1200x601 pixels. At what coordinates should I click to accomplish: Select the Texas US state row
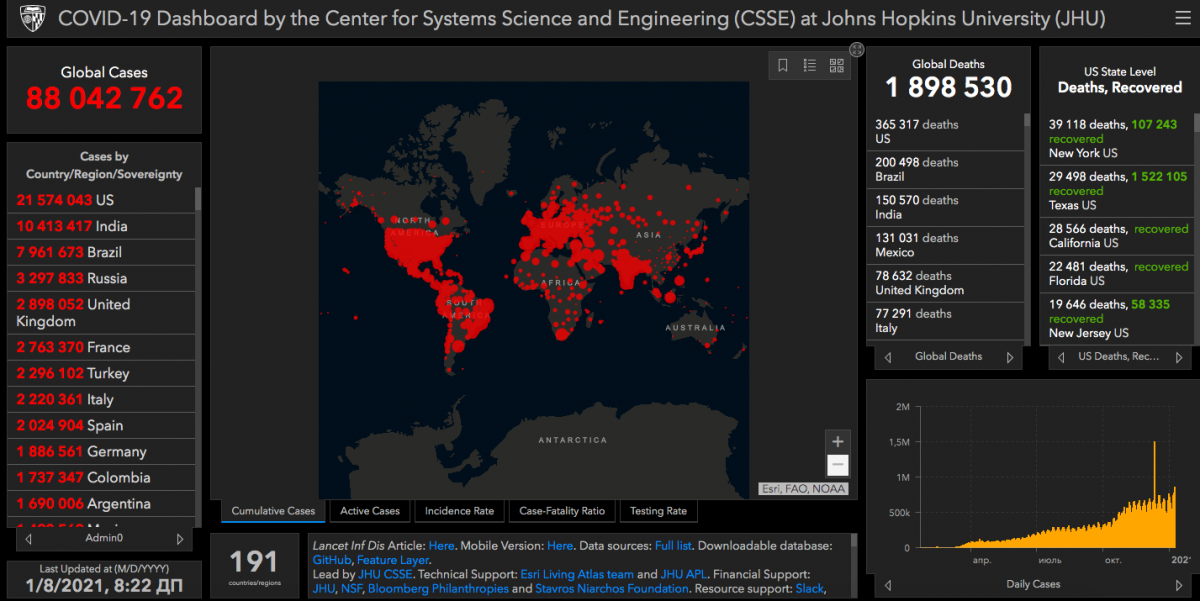point(1116,191)
